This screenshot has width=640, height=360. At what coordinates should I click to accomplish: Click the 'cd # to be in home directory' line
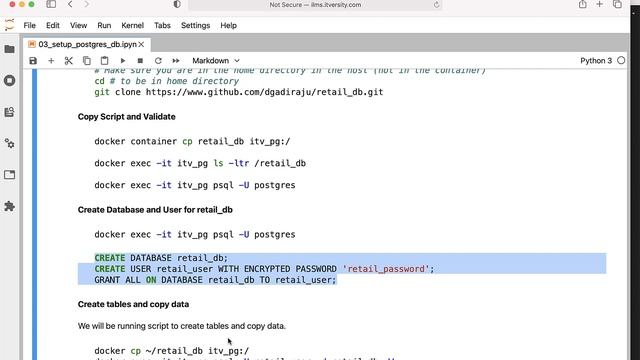tap(167, 81)
